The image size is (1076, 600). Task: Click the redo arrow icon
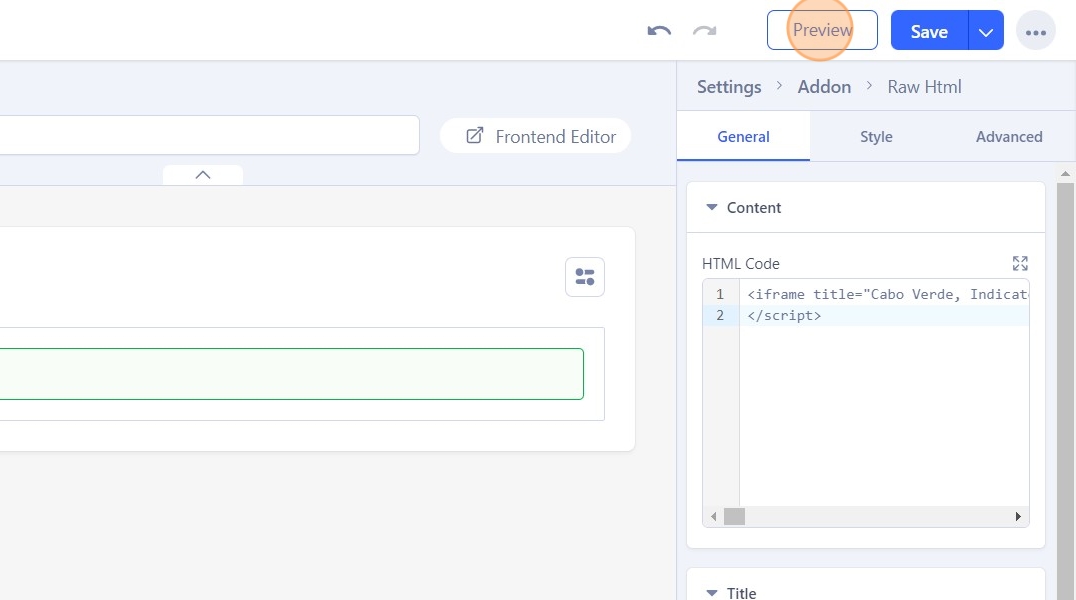pos(704,31)
